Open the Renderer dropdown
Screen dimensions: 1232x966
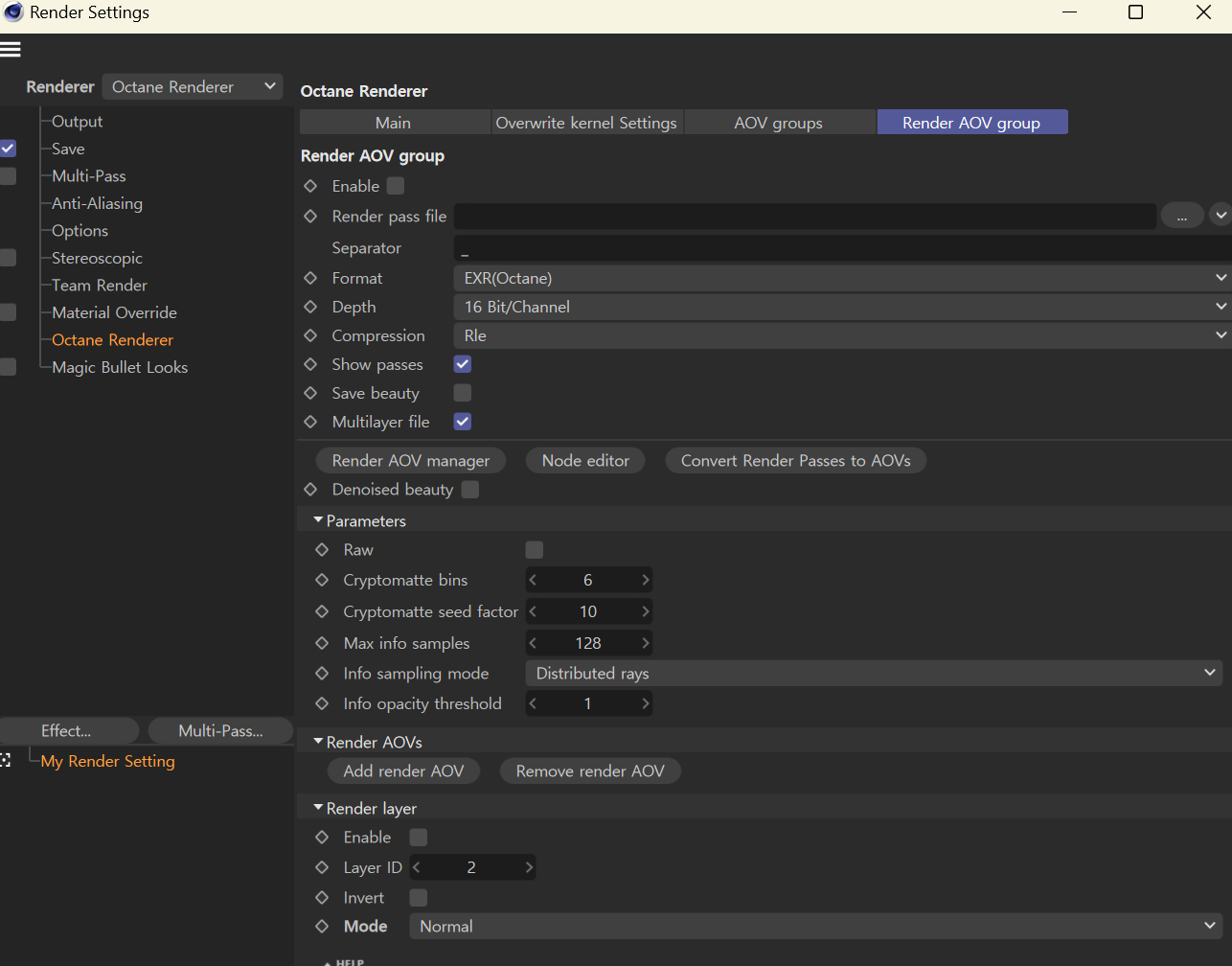pyautogui.click(x=193, y=86)
